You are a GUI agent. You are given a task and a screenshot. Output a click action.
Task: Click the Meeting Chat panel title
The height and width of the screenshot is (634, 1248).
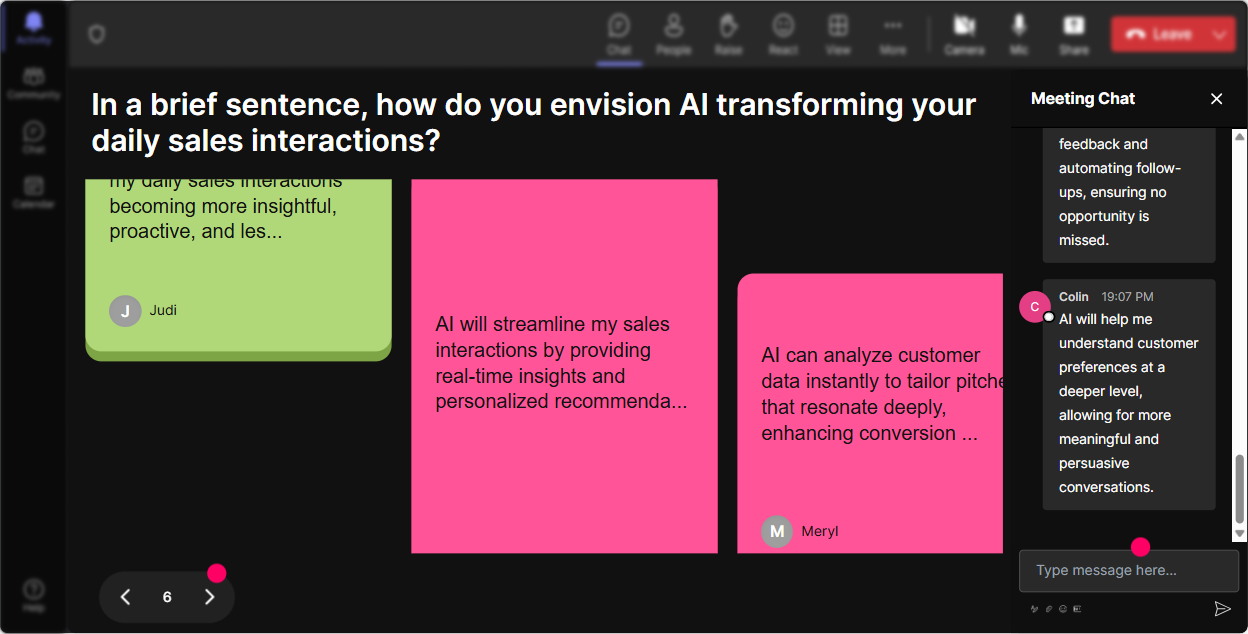click(x=1083, y=98)
